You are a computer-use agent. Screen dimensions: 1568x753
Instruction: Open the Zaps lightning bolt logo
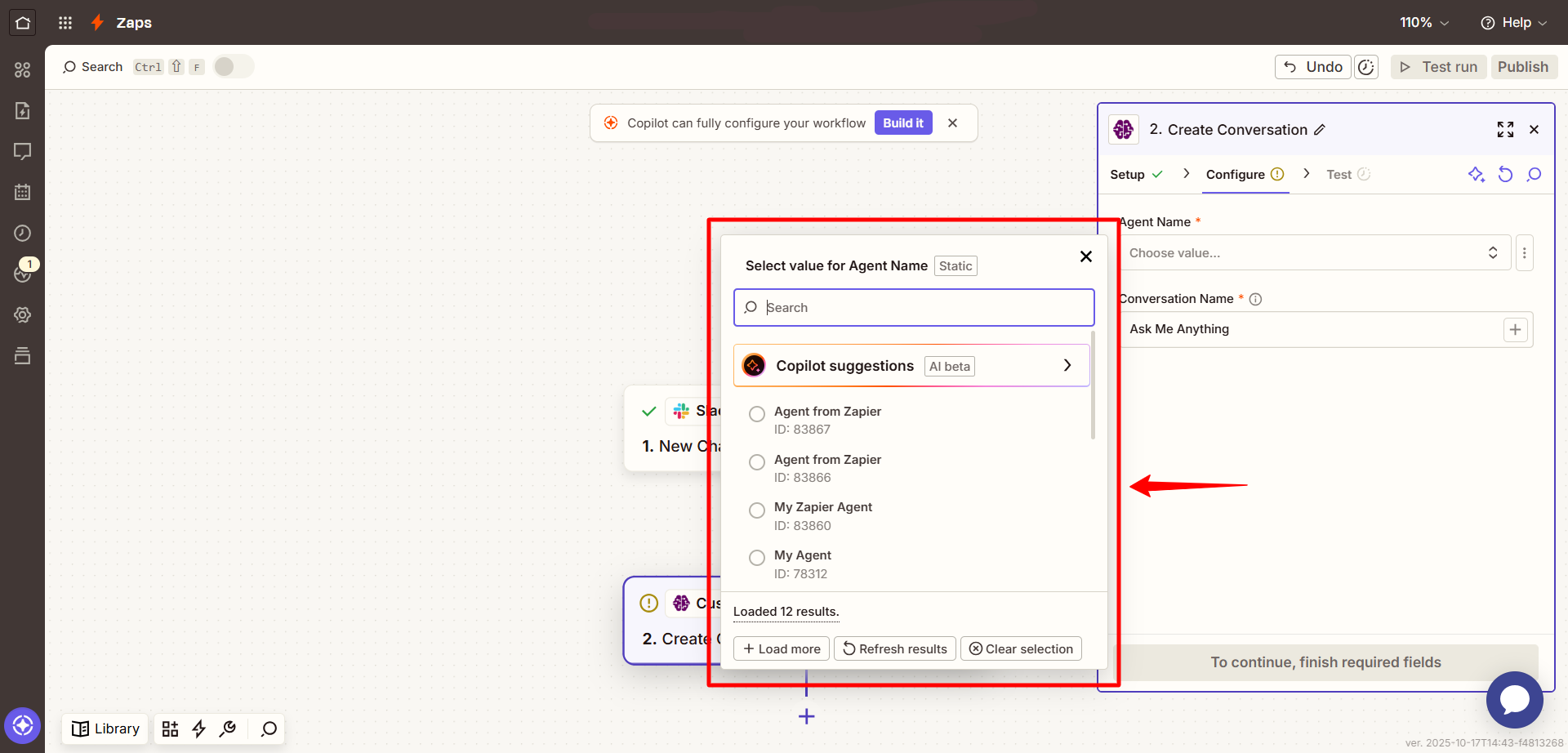pos(97,23)
